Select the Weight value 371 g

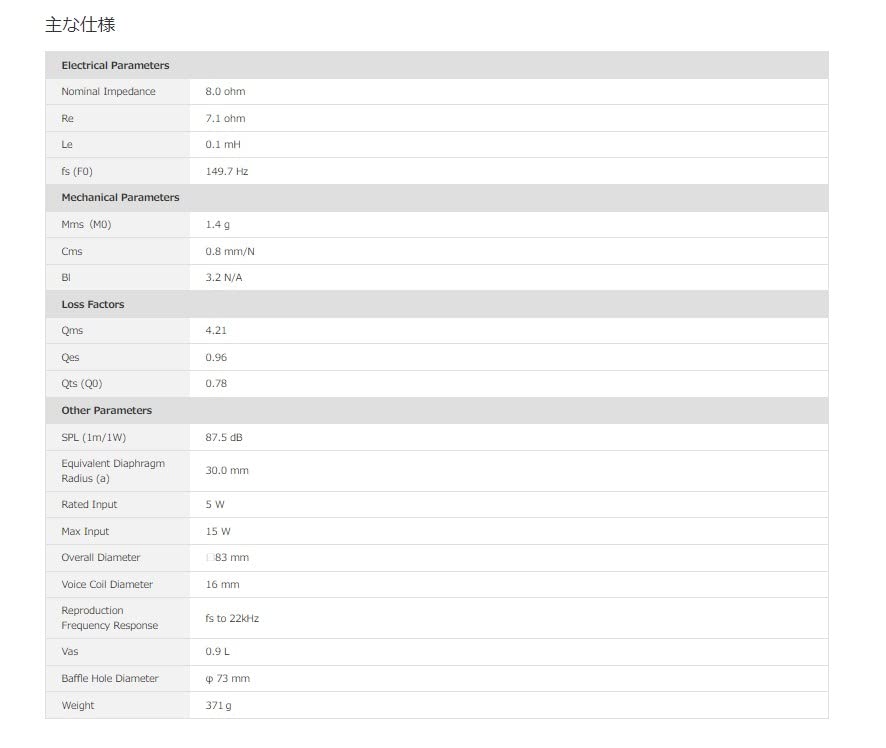point(218,705)
